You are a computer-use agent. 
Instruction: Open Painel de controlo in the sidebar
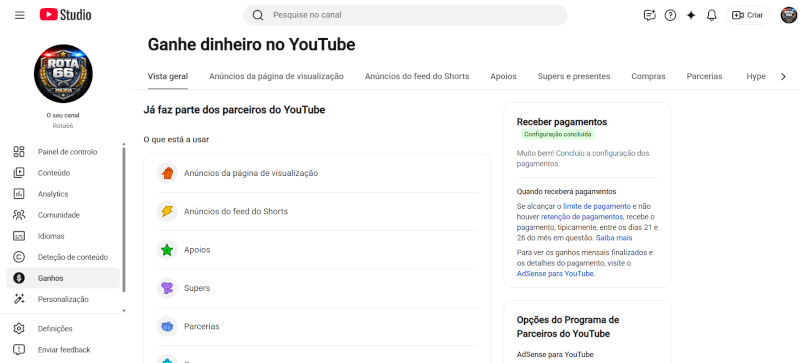click(63, 152)
